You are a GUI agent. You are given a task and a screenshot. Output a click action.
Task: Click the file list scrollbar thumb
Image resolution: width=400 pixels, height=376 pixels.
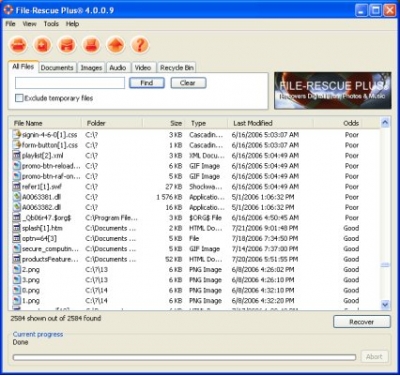point(385,265)
